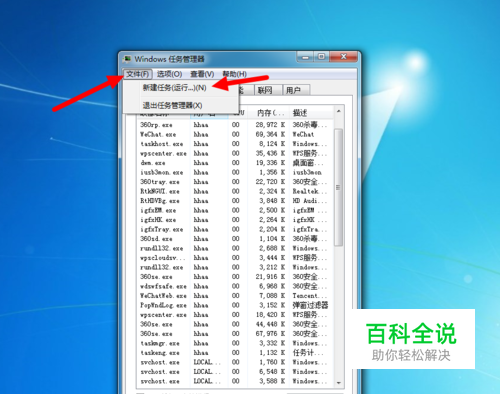The width and height of the screenshot is (500, 394).
Task: Select the WeChatWeb.exe process
Action: pyautogui.click(x=163, y=296)
